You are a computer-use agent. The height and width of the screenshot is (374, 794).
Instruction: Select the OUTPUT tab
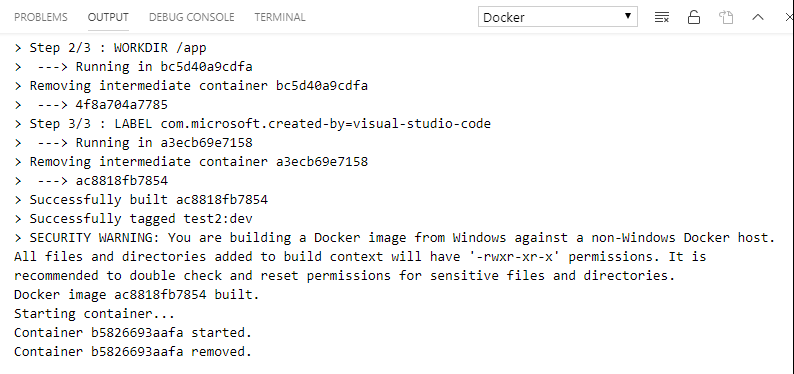pyautogui.click(x=108, y=17)
